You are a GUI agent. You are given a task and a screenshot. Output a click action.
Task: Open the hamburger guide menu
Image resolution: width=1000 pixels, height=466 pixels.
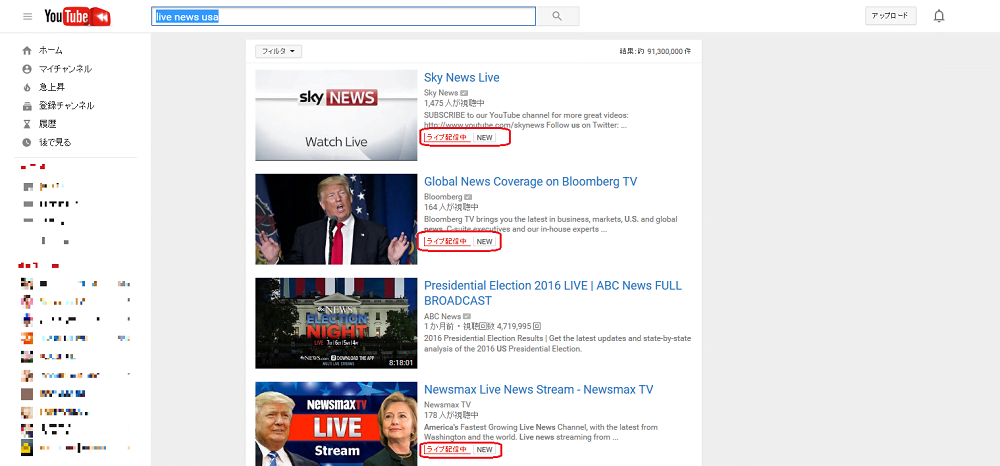point(27,17)
